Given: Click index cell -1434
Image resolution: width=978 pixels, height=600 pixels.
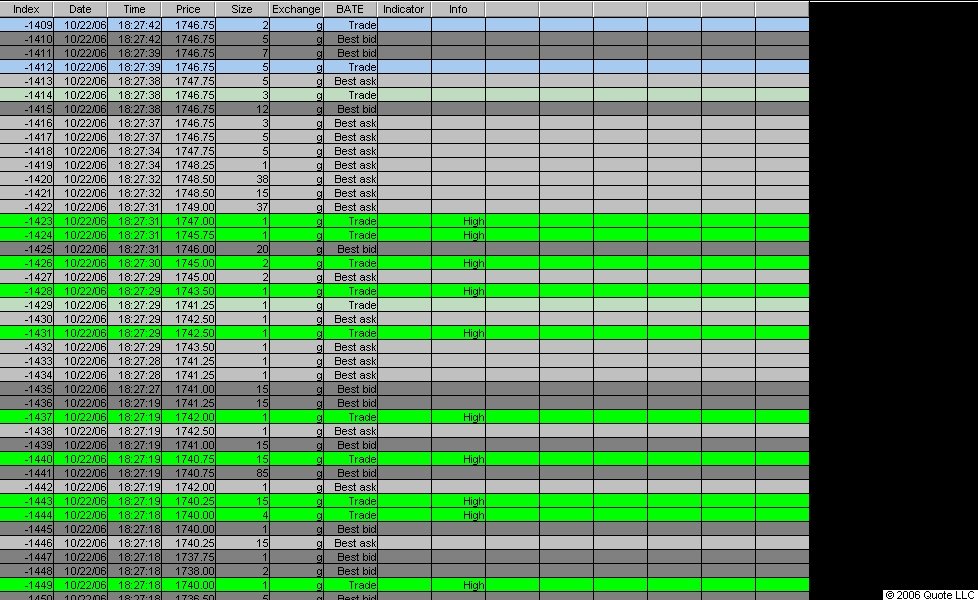Looking at the screenshot, I should (x=27, y=375).
